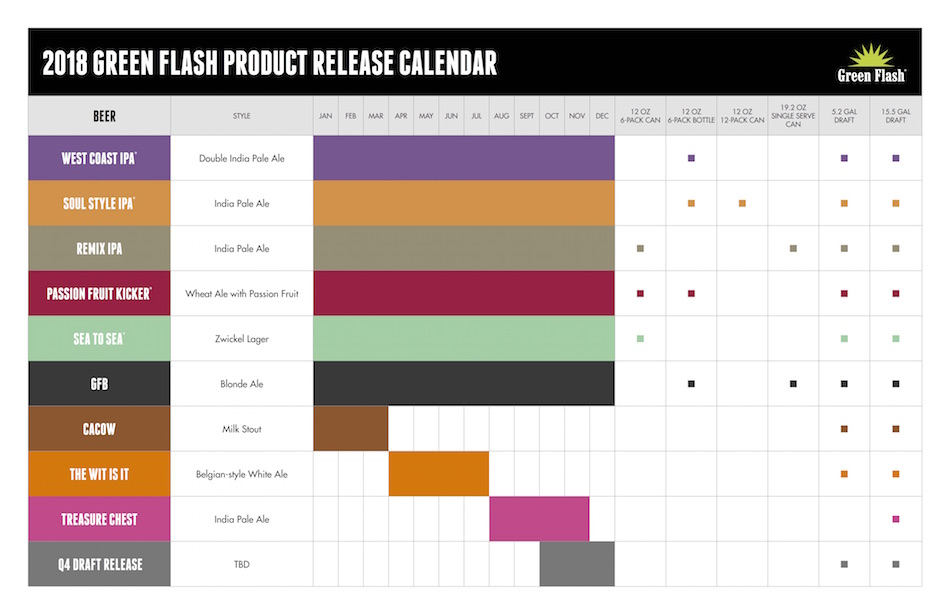
Task: Click Cacow 5.2 gal draft marker
Action: [845, 429]
